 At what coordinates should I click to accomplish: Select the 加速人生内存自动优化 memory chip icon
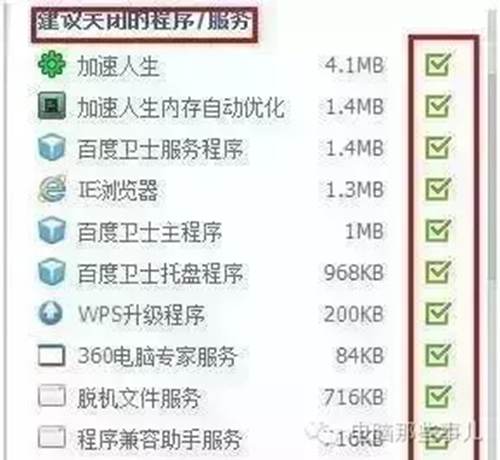tap(52, 106)
